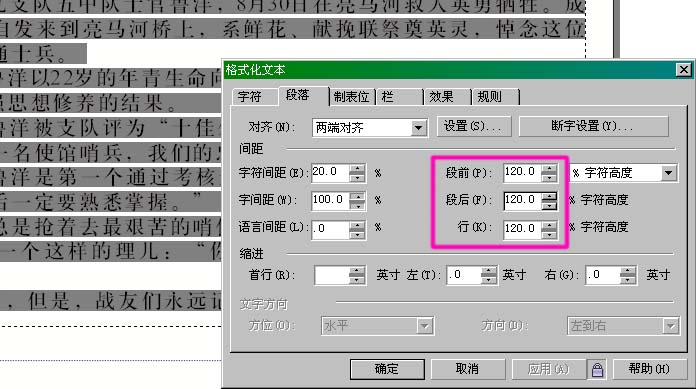Viewport: 696px width, 389px height.
Task: Click the 帮助 button
Action: (x=649, y=369)
